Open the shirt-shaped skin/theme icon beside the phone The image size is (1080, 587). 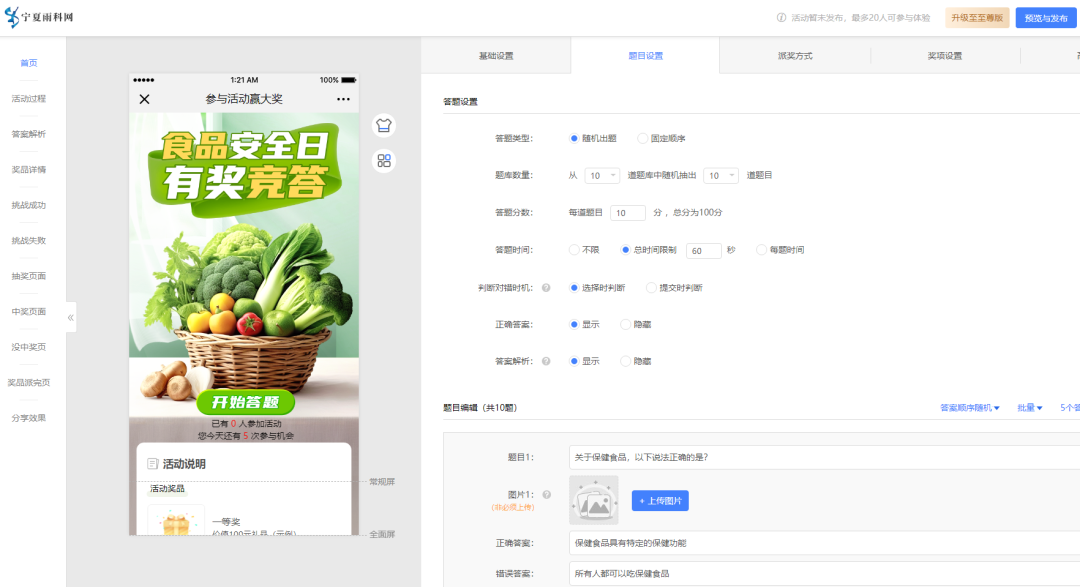point(384,125)
